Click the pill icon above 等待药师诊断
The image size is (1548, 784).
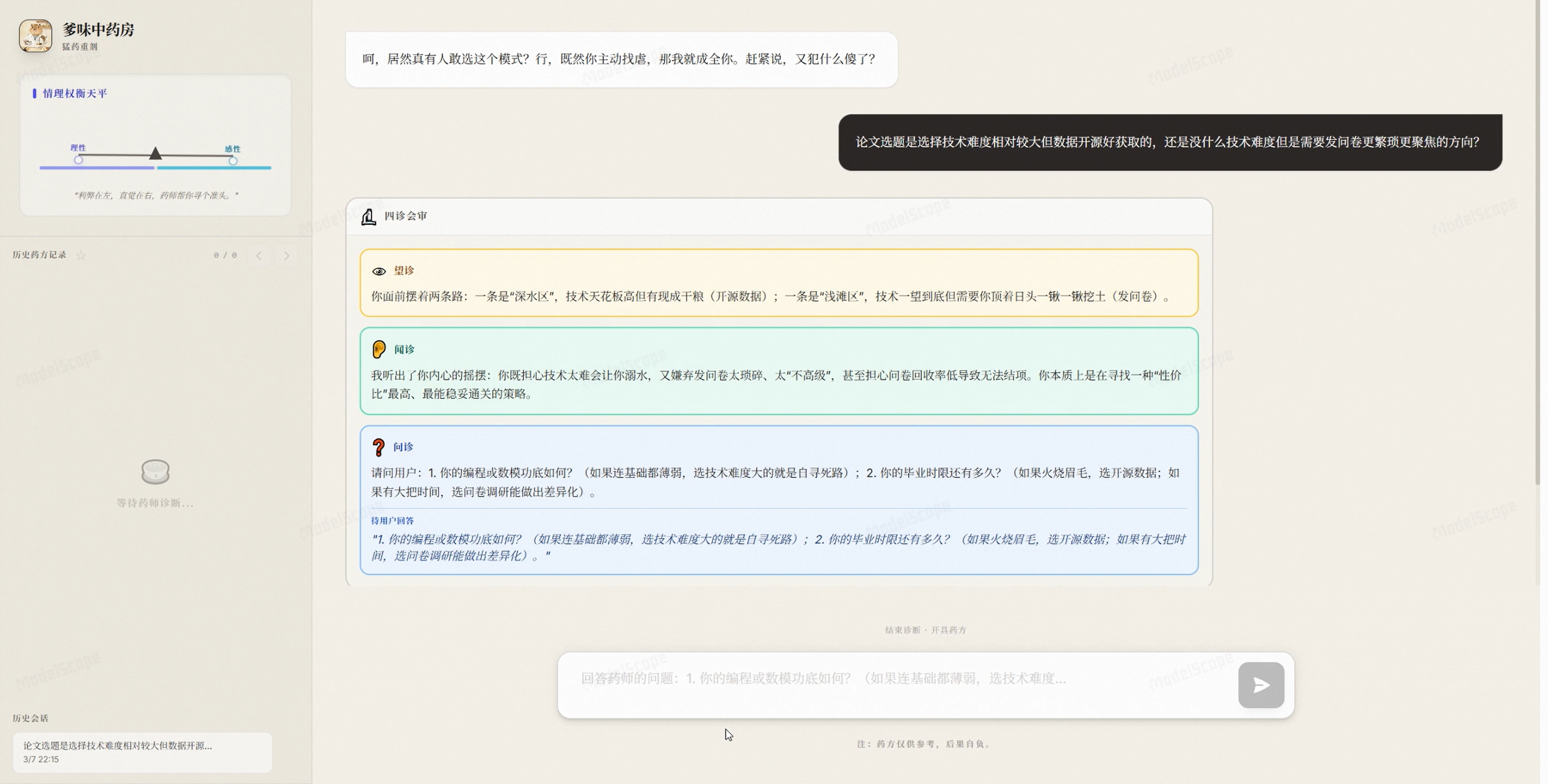click(155, 473)
